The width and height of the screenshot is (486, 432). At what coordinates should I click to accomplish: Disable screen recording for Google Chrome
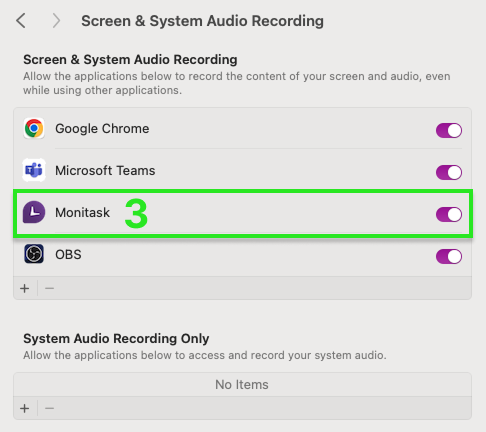(x=449, y=130)
